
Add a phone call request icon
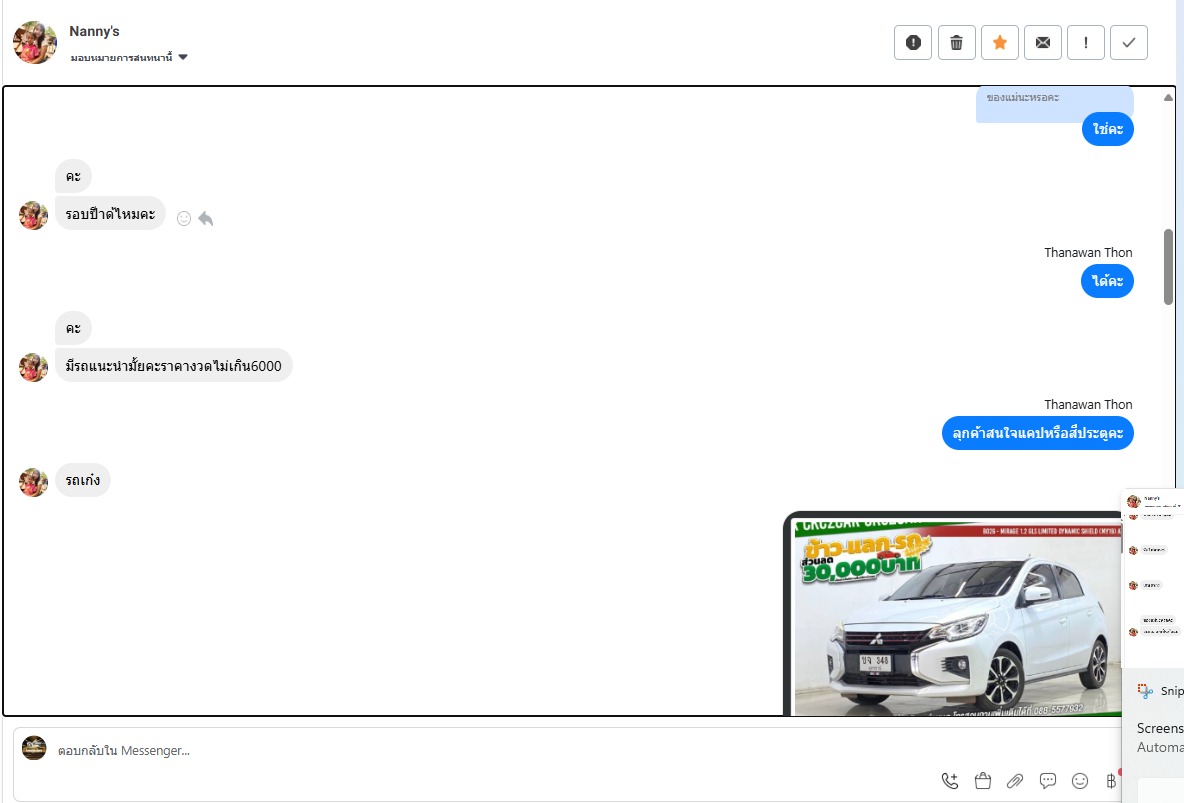click(x=950, y=781)
